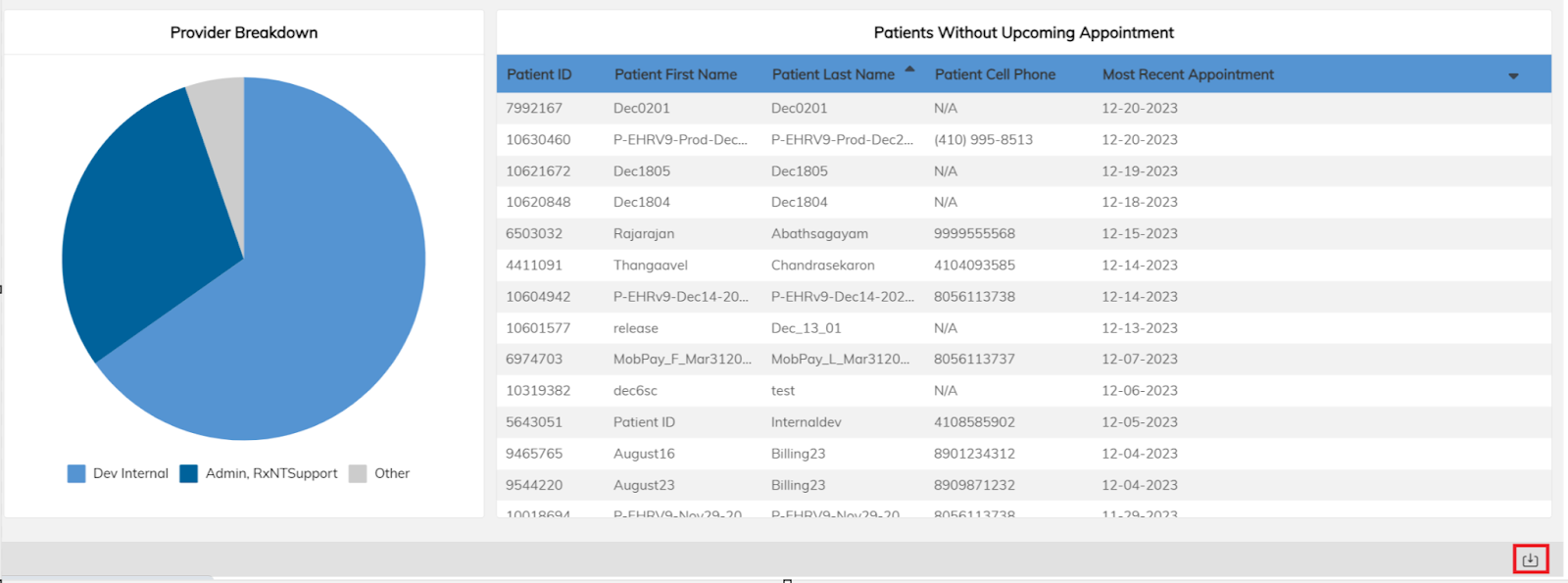Select the Rajarajan Abathsagayam row
The image size is (1568, 583).
tap(1023, 233)
